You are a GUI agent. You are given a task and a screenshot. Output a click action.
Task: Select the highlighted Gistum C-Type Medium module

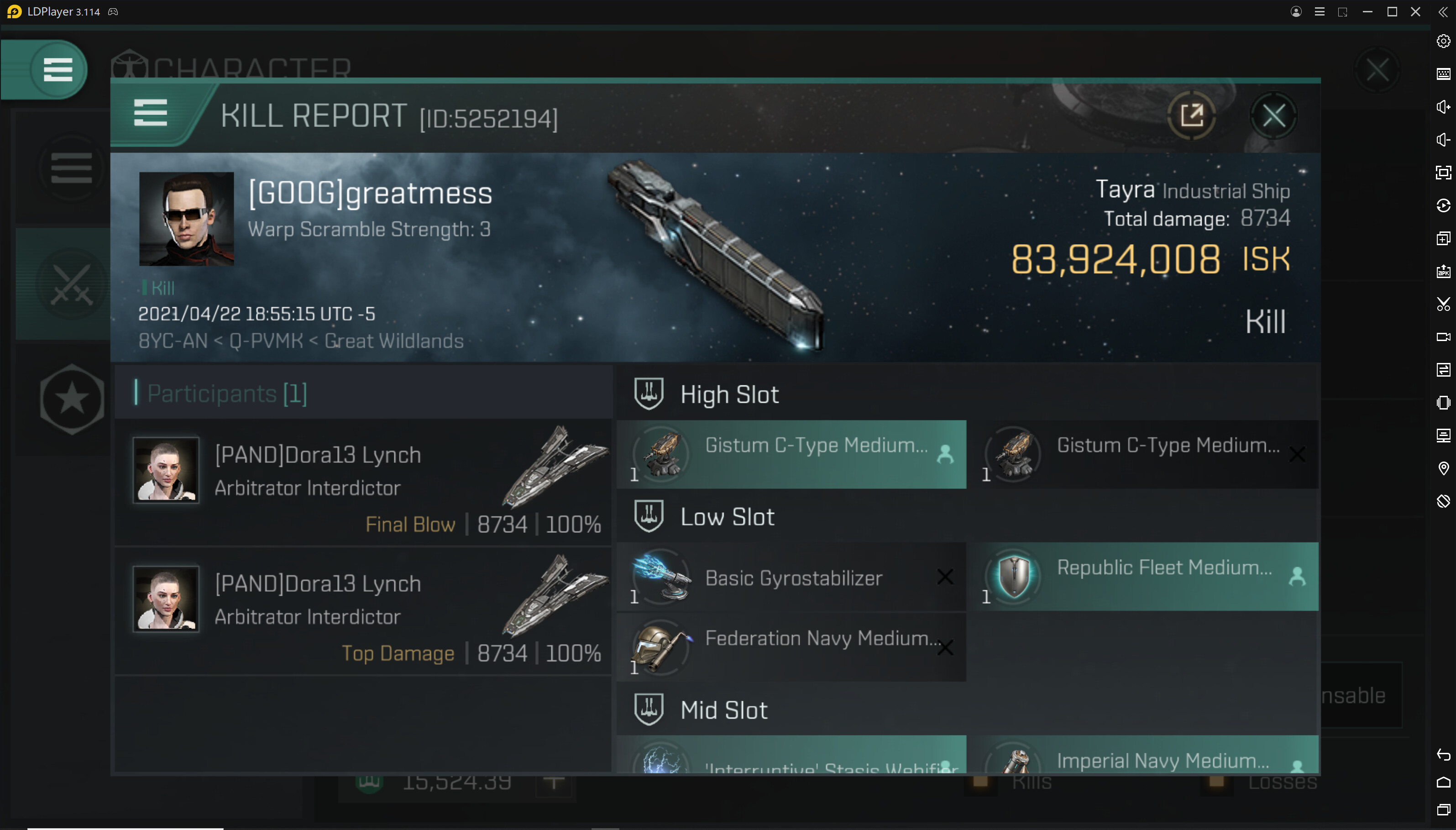coord(791,454)
